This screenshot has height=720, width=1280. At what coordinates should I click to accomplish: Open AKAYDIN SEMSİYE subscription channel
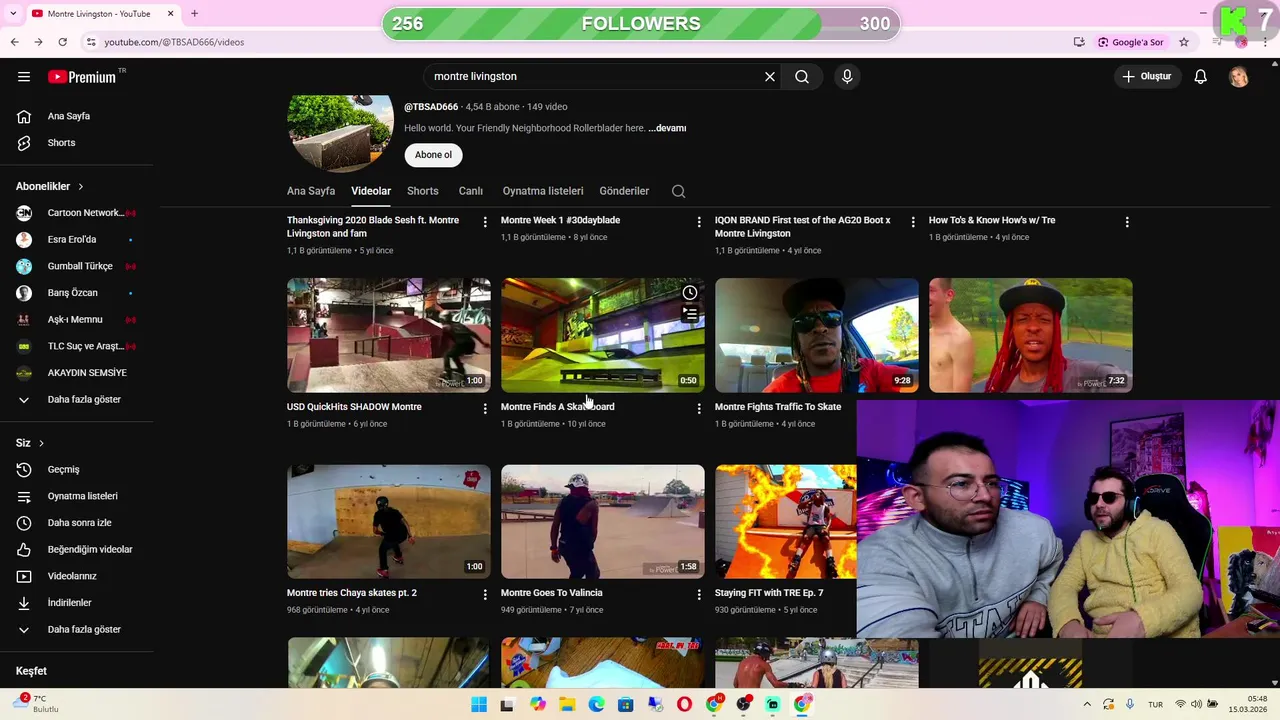76,373
